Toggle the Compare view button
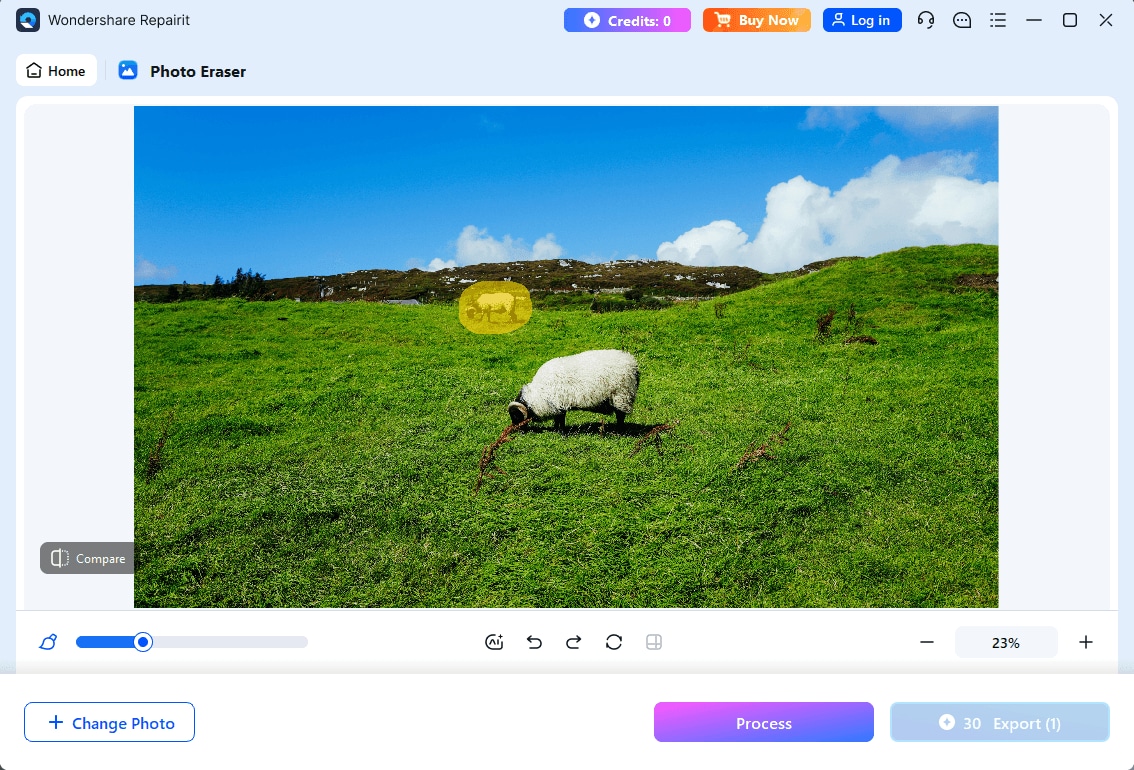 [88, 558]
